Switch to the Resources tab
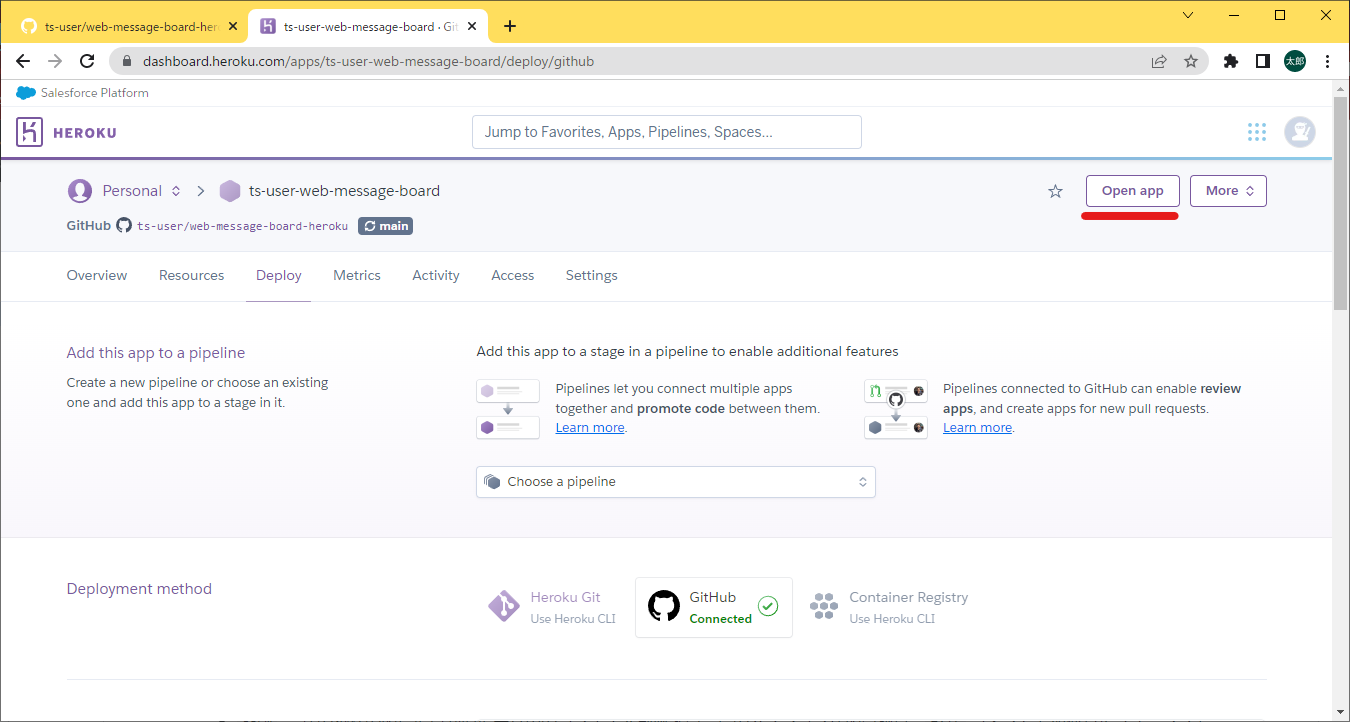The width and height of the screenshot is (1350, 722). click(x=192, y=275)
